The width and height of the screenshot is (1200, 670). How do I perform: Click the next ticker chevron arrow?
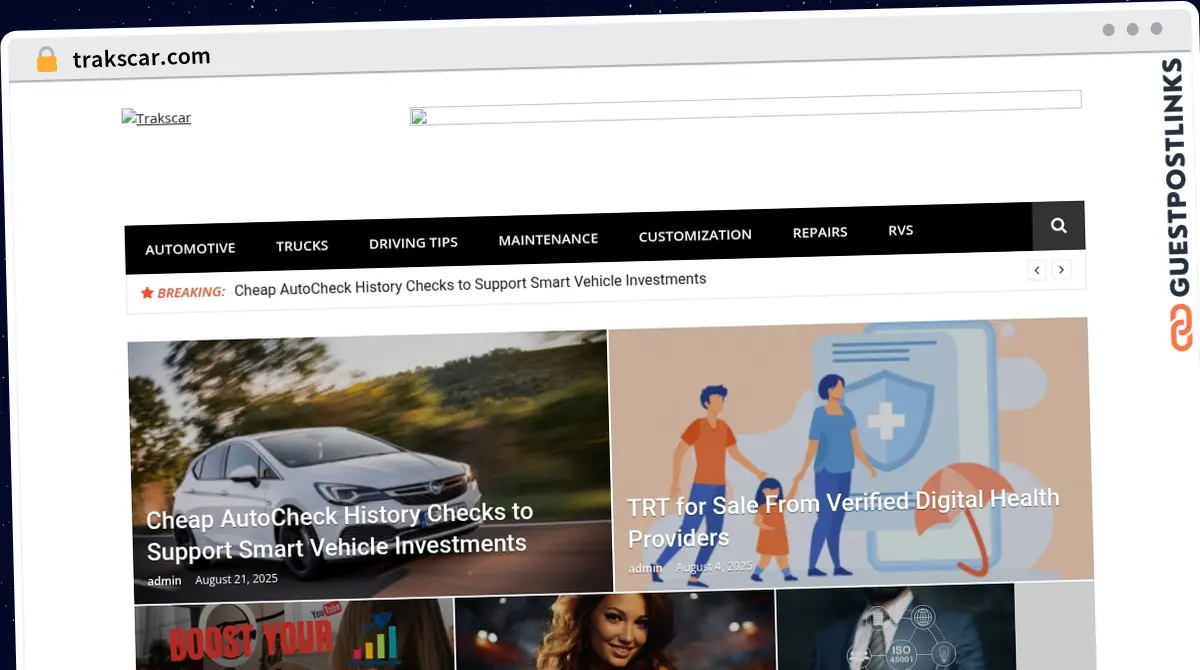[x=1061, y=270]
